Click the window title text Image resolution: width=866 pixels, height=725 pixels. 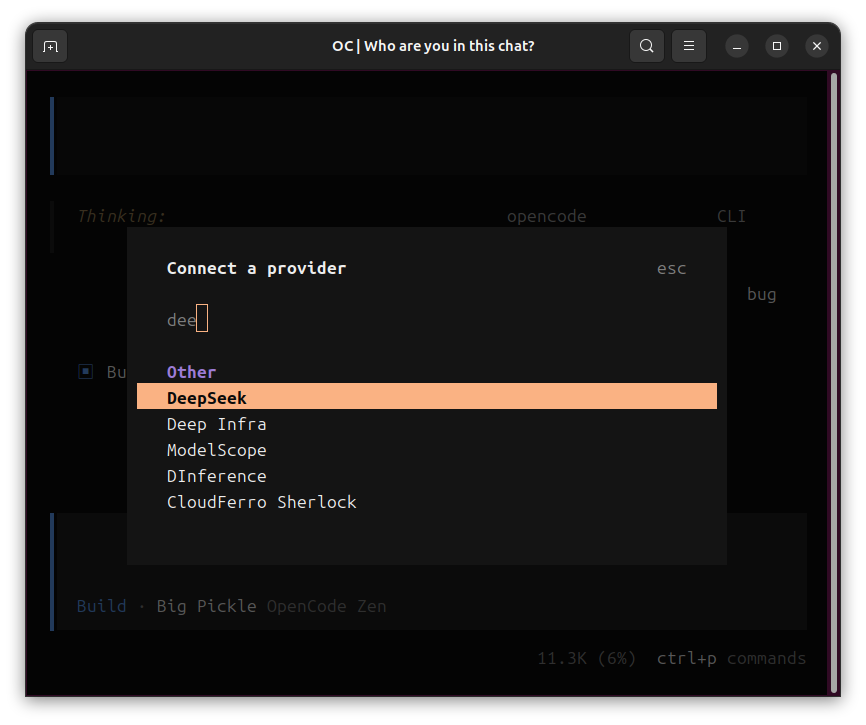coord(433,46)
